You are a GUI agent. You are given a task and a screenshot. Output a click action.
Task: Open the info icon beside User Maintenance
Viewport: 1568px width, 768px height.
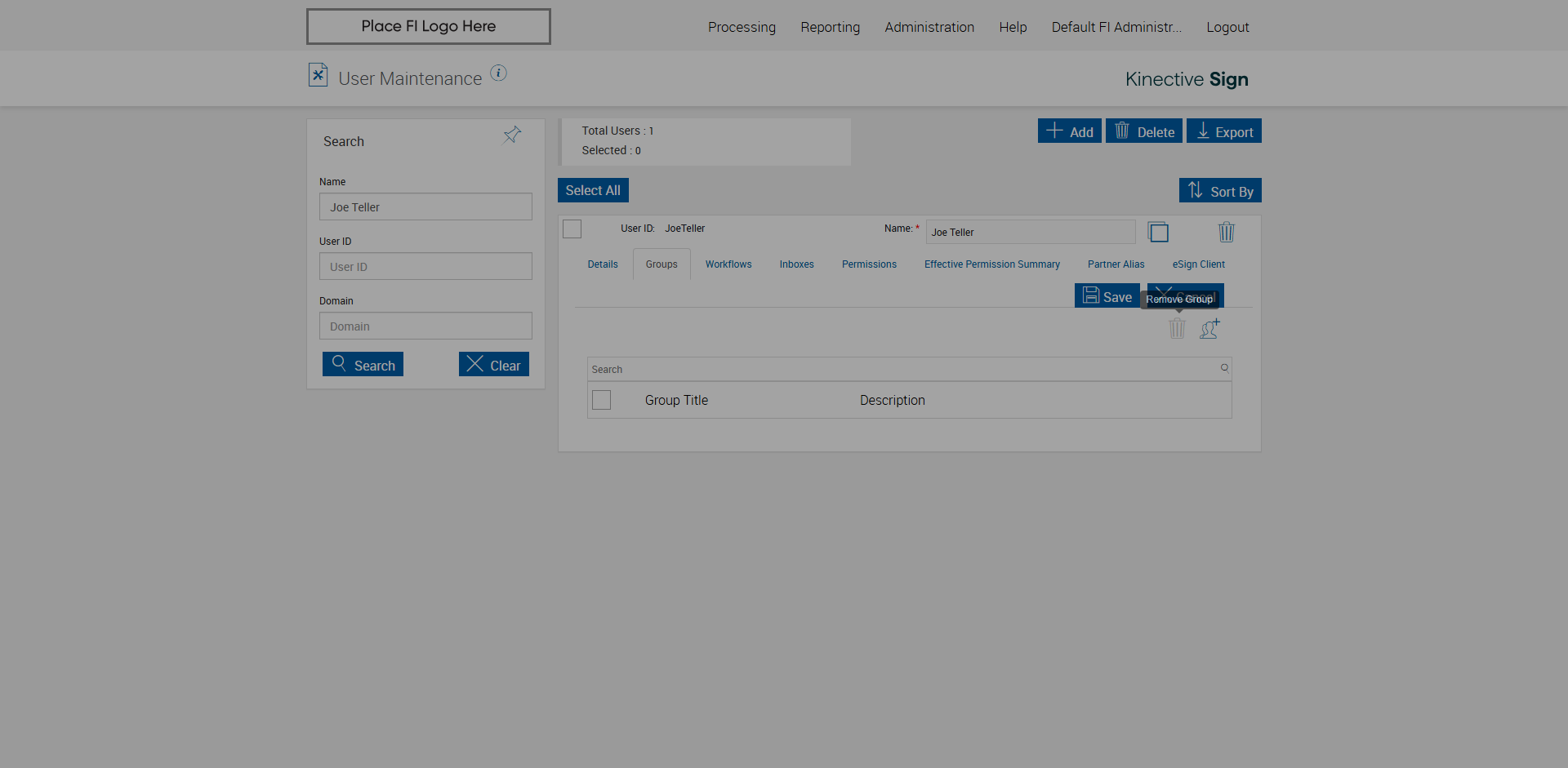pos(498,73)
